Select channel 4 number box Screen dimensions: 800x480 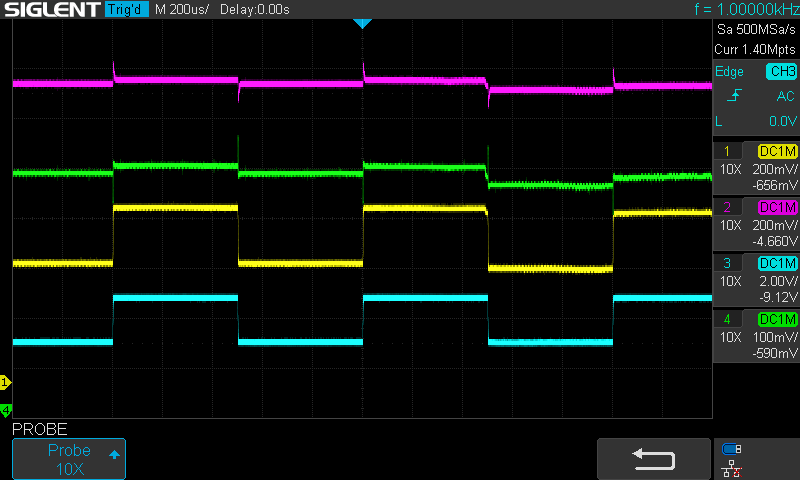coord(727,319)
